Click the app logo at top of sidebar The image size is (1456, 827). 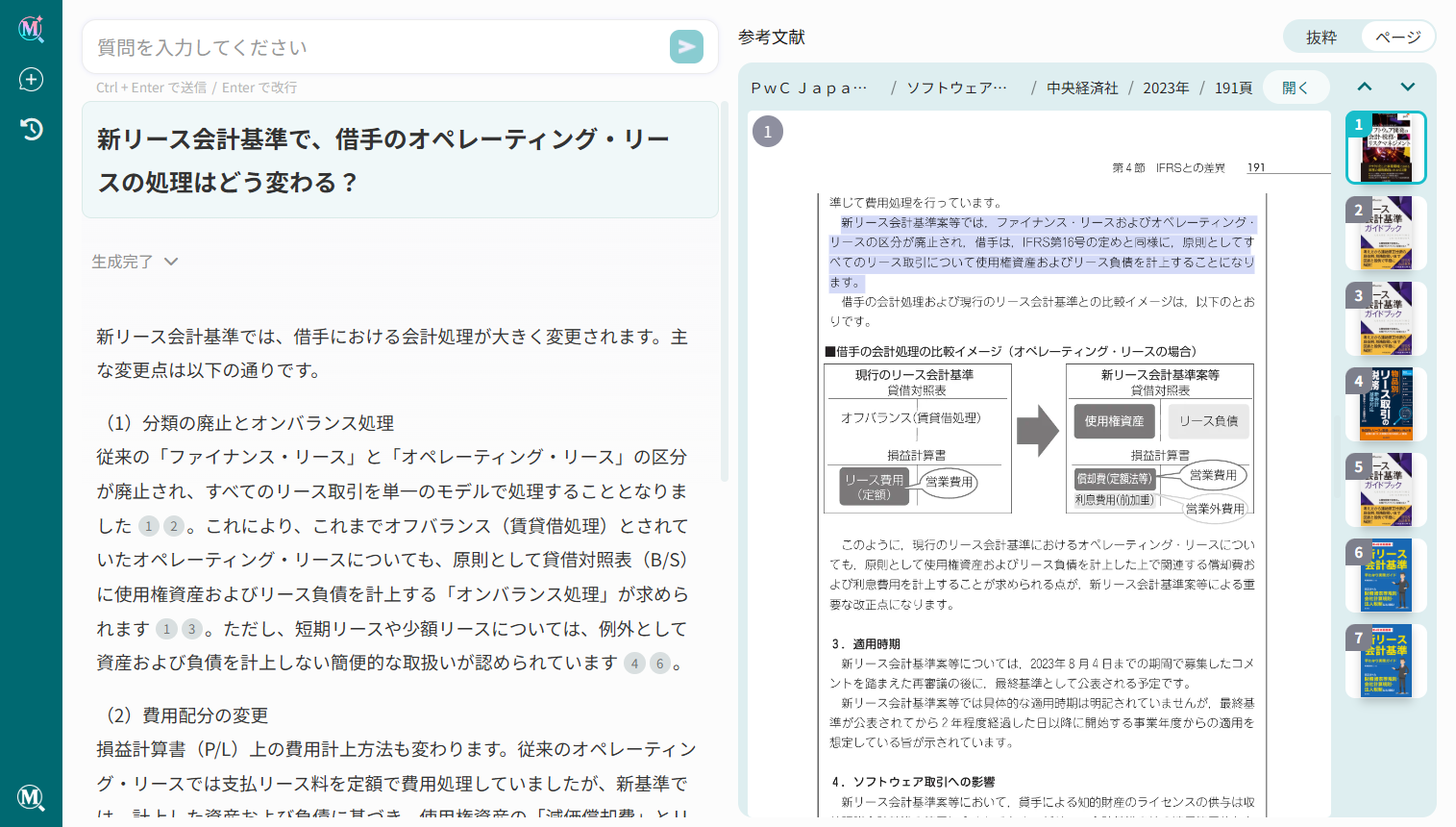click(x=31, y=29)
